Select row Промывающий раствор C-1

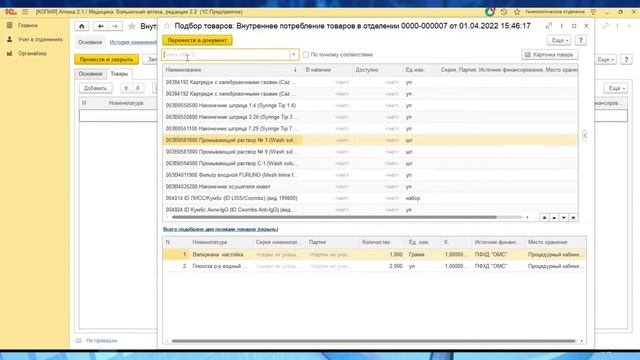370,163
